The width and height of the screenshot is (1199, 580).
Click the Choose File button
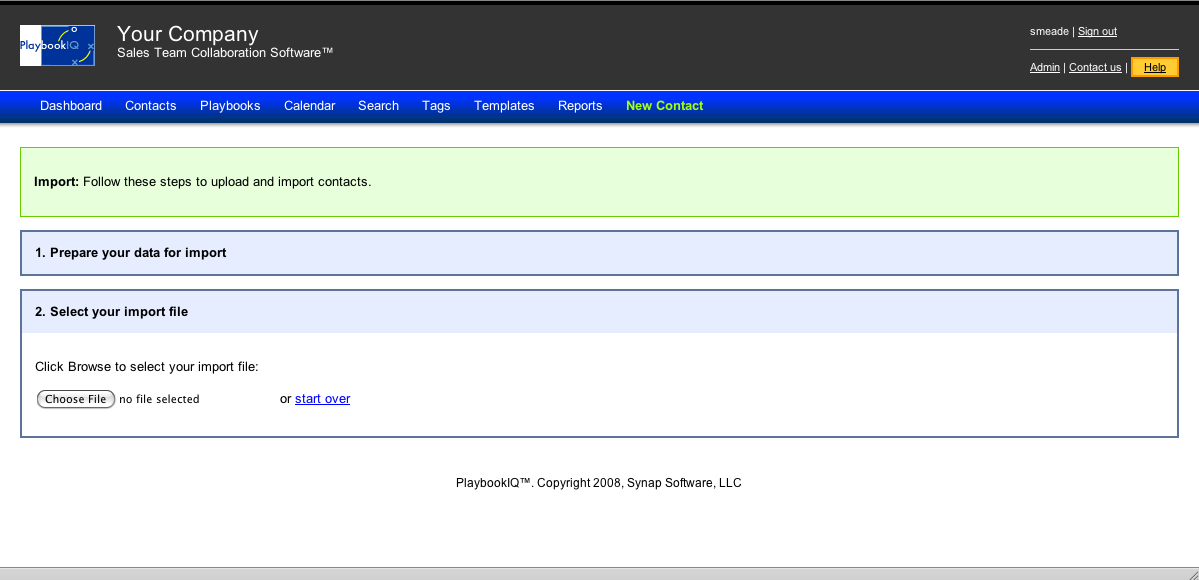(76, 399)
